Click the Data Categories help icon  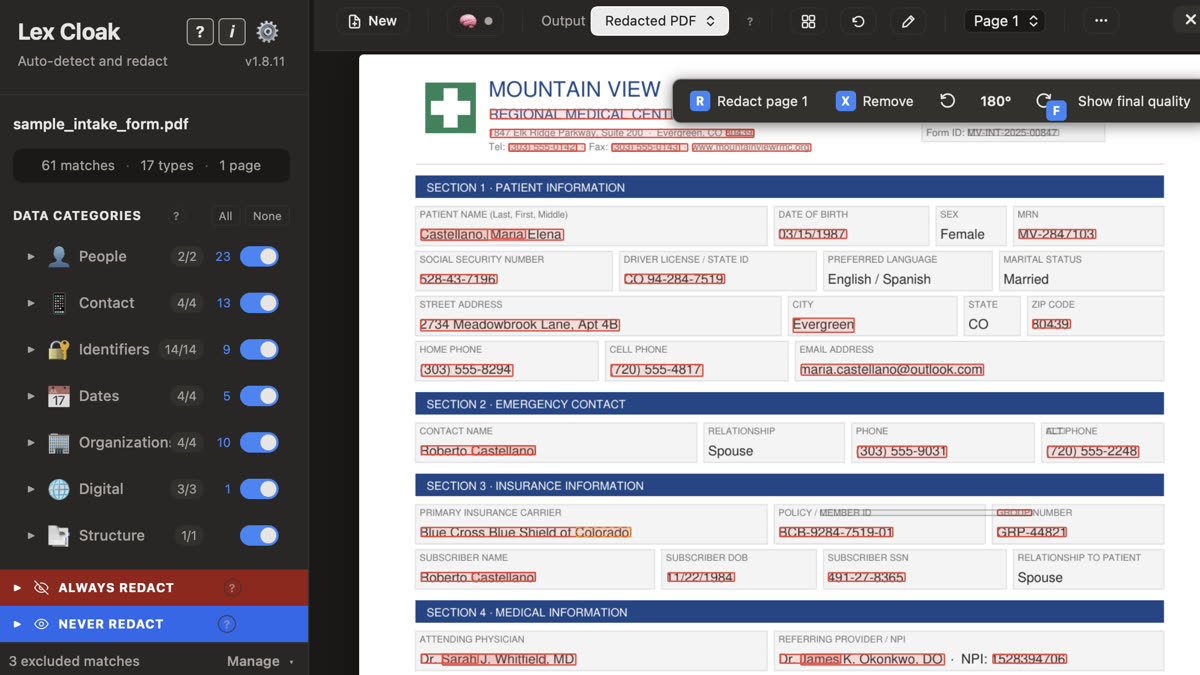(x=176, y=216)
